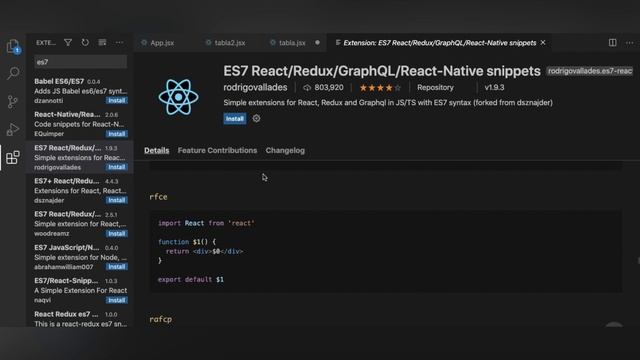Click the extensions search field containing es7

(x=80, y=62)
